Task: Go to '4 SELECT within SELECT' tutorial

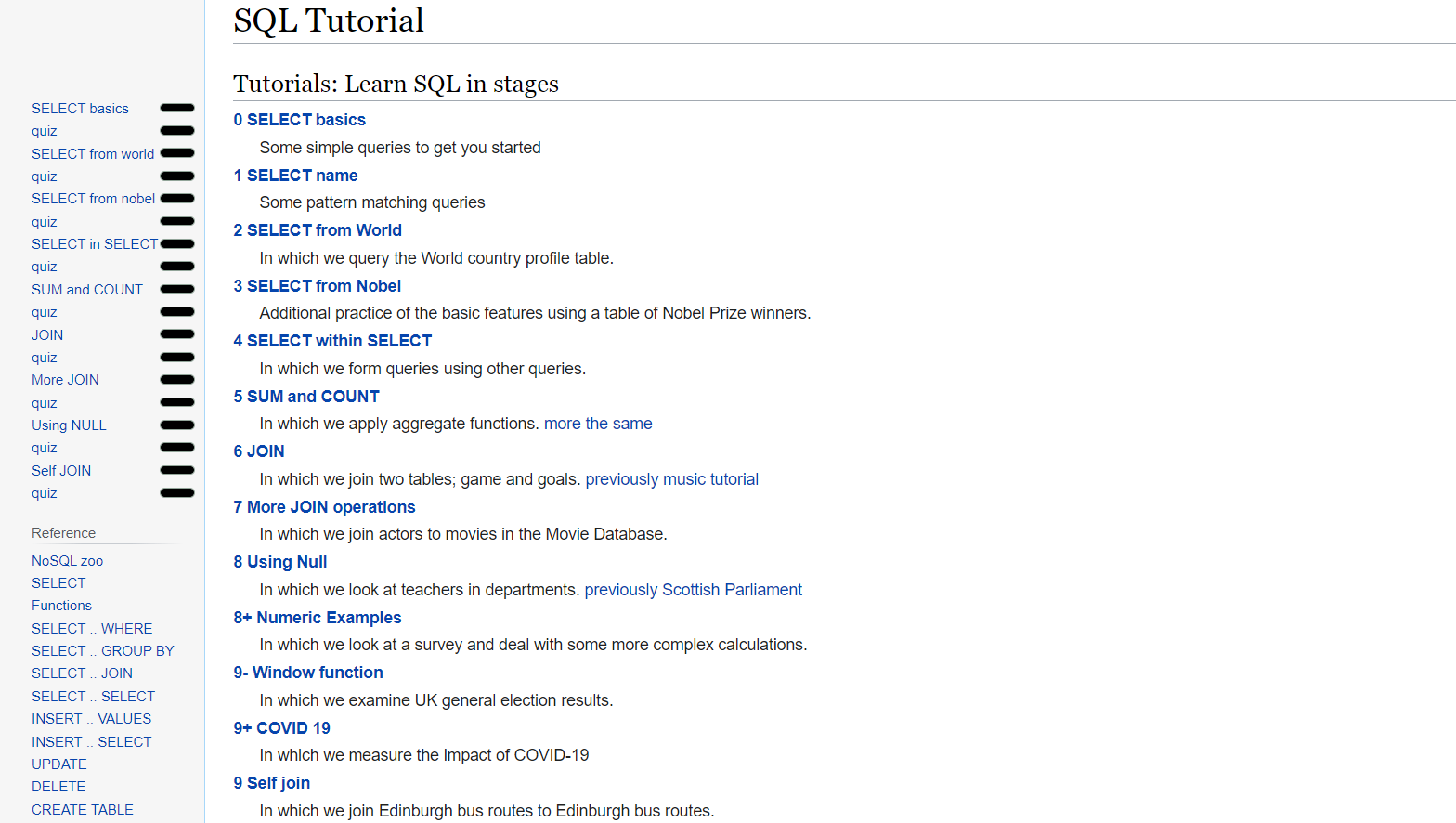Action: (332, 341)
